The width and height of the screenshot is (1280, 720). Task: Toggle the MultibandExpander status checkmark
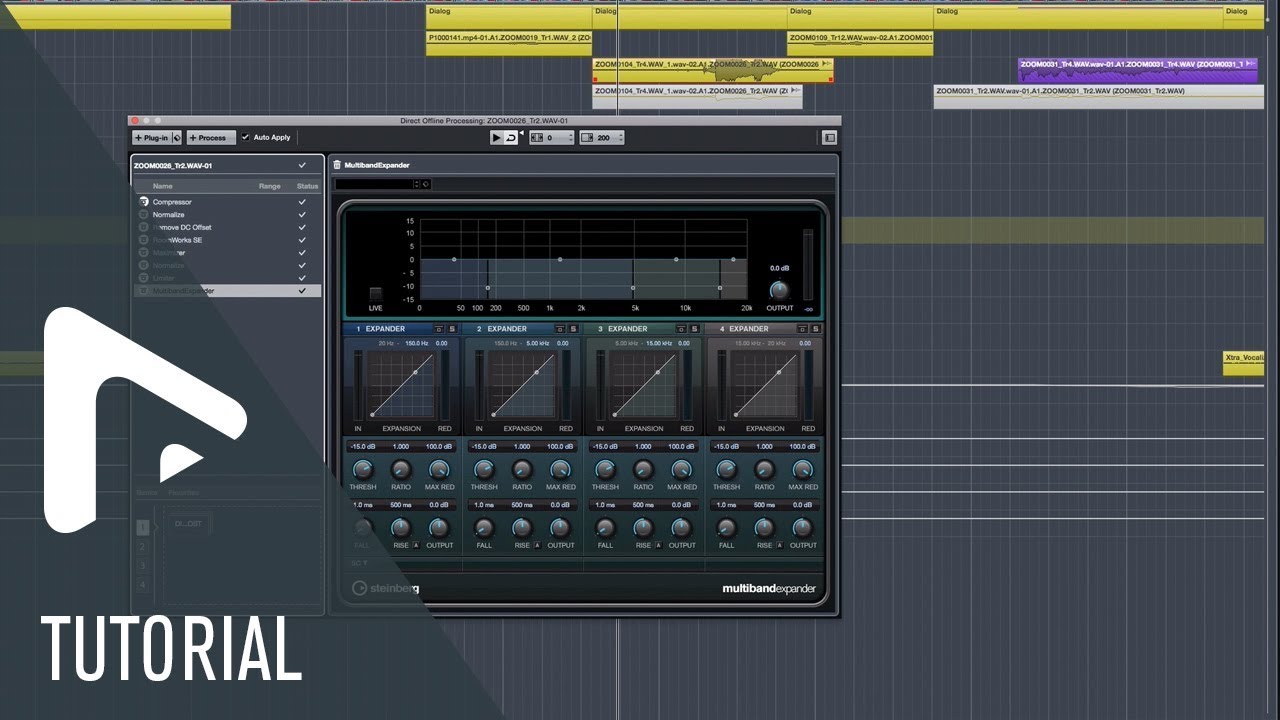302,290
